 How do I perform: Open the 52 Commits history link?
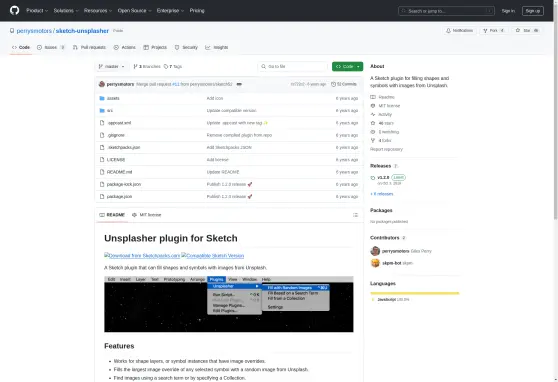coord(344,84)
